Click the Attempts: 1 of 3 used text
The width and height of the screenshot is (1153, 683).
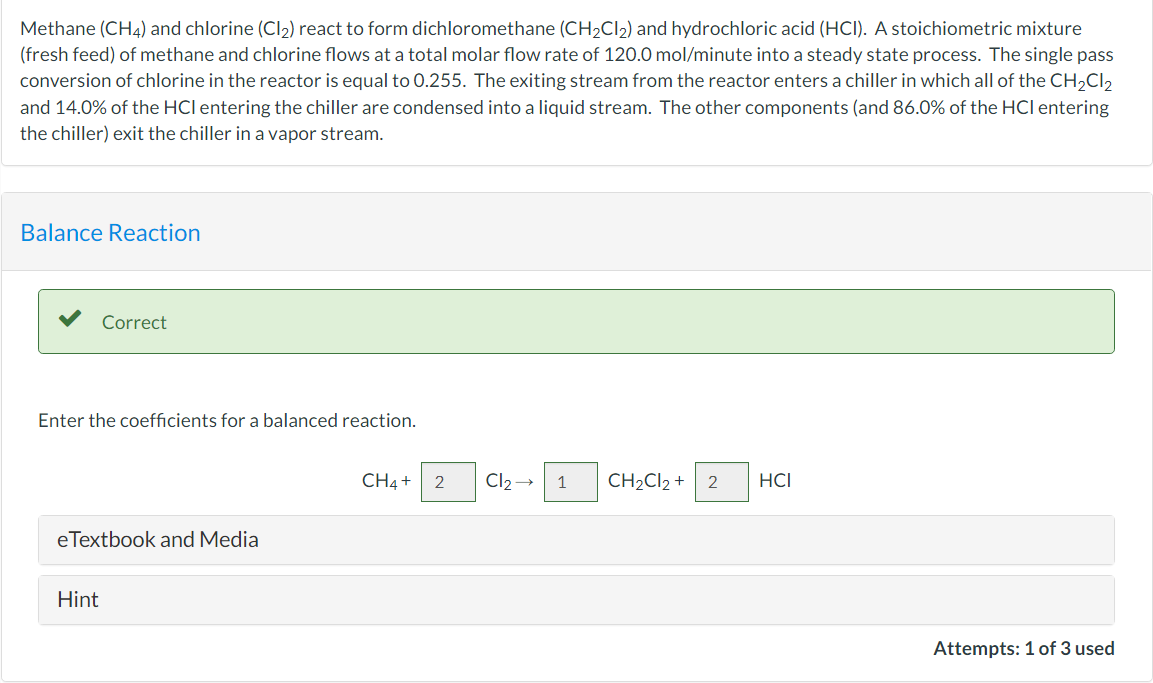click(x=1026, y=648)
